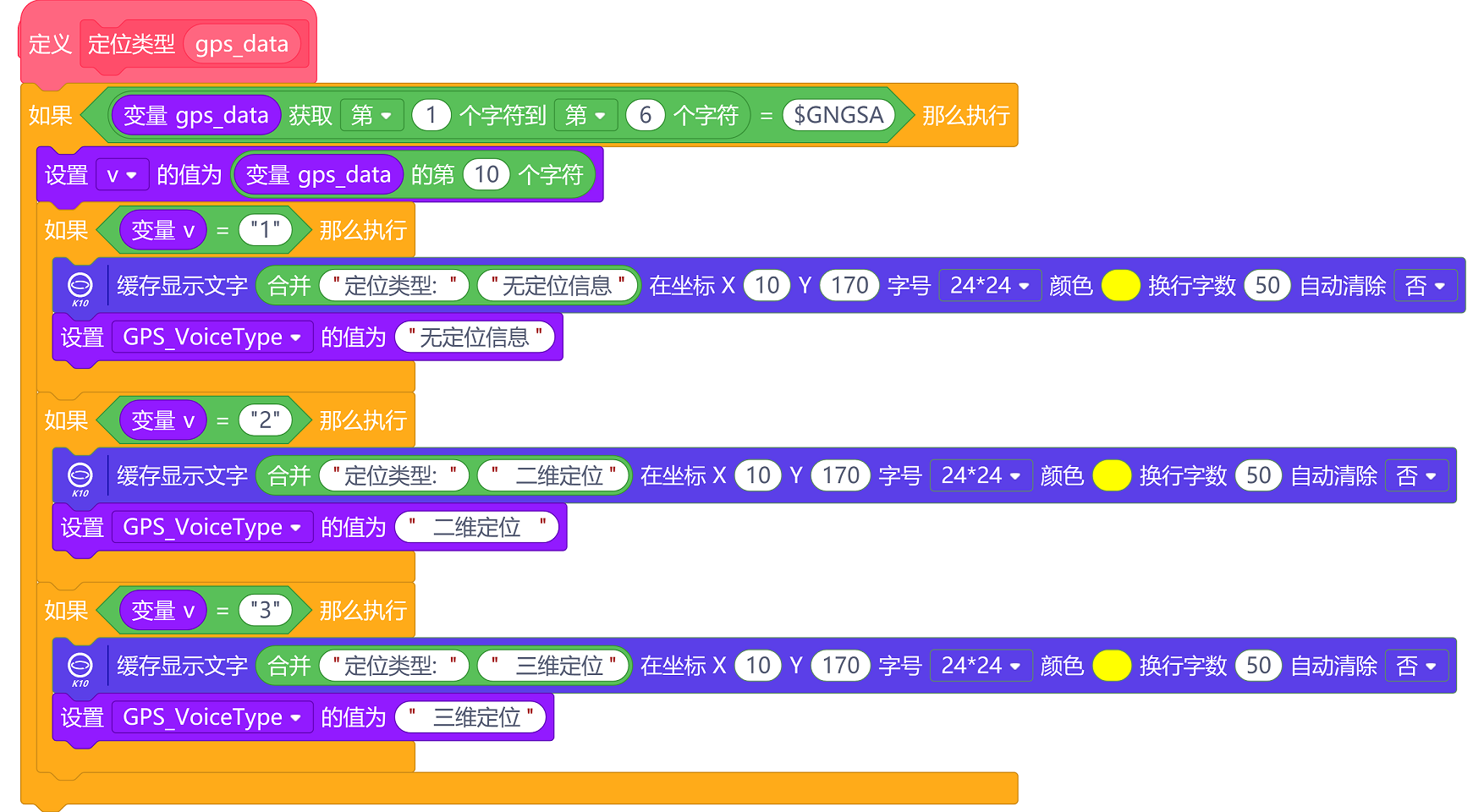Click K10 icon in "无定位信息" display block
This screenshot has height=812, width=1484.
pyautogui.click(x=80, y=288)
